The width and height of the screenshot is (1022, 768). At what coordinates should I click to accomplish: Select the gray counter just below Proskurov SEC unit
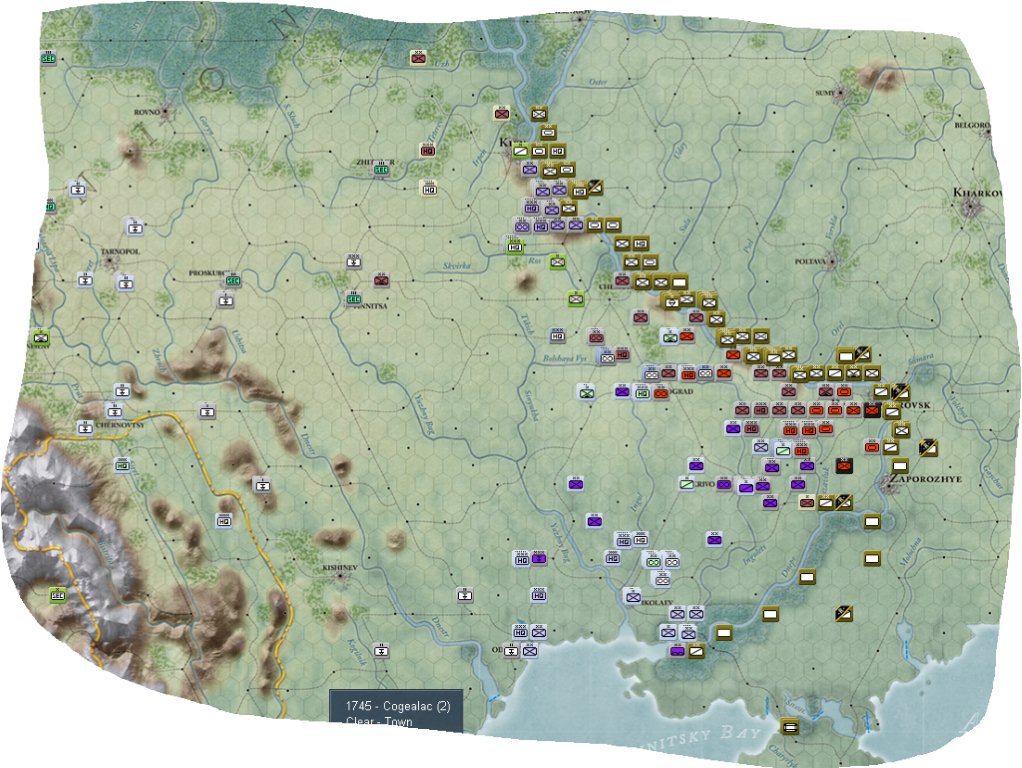(226, 300)
